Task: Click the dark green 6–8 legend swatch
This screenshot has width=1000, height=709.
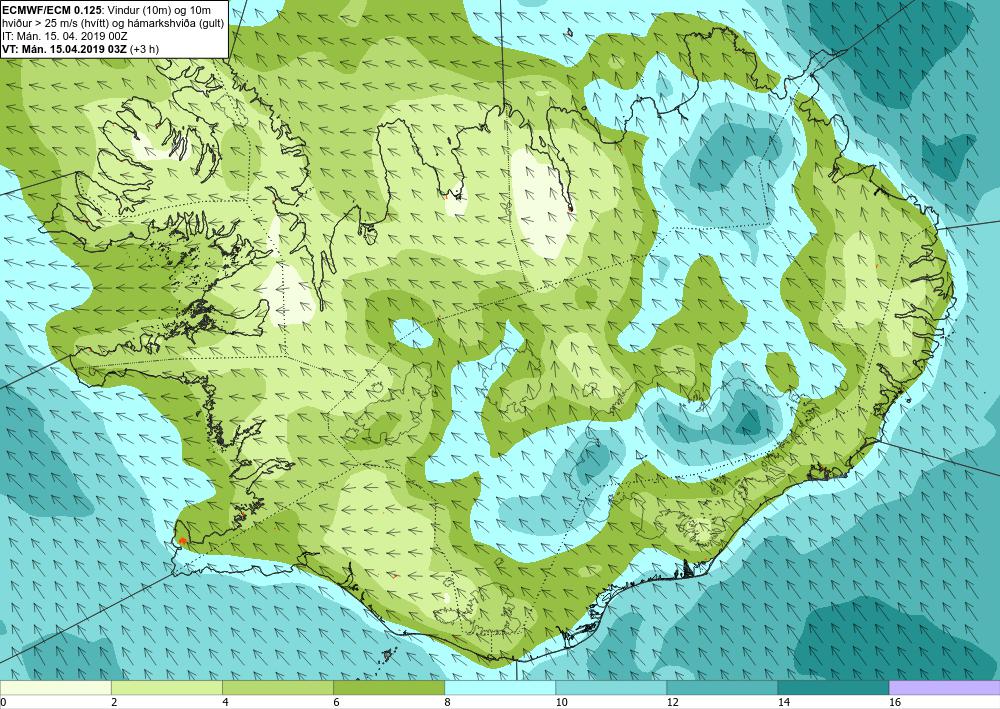Action: pyautogui.click(x=388, y=687)
